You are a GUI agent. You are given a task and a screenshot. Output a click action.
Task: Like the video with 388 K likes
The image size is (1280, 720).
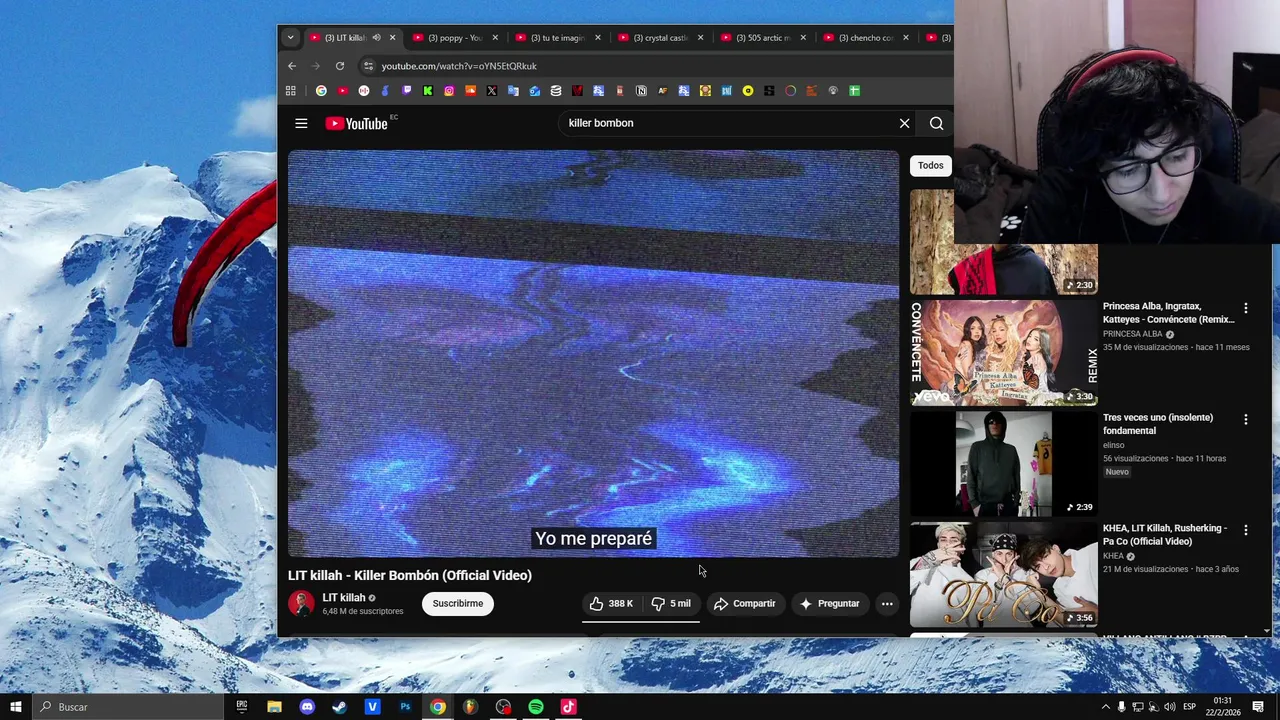coord(611,603)
